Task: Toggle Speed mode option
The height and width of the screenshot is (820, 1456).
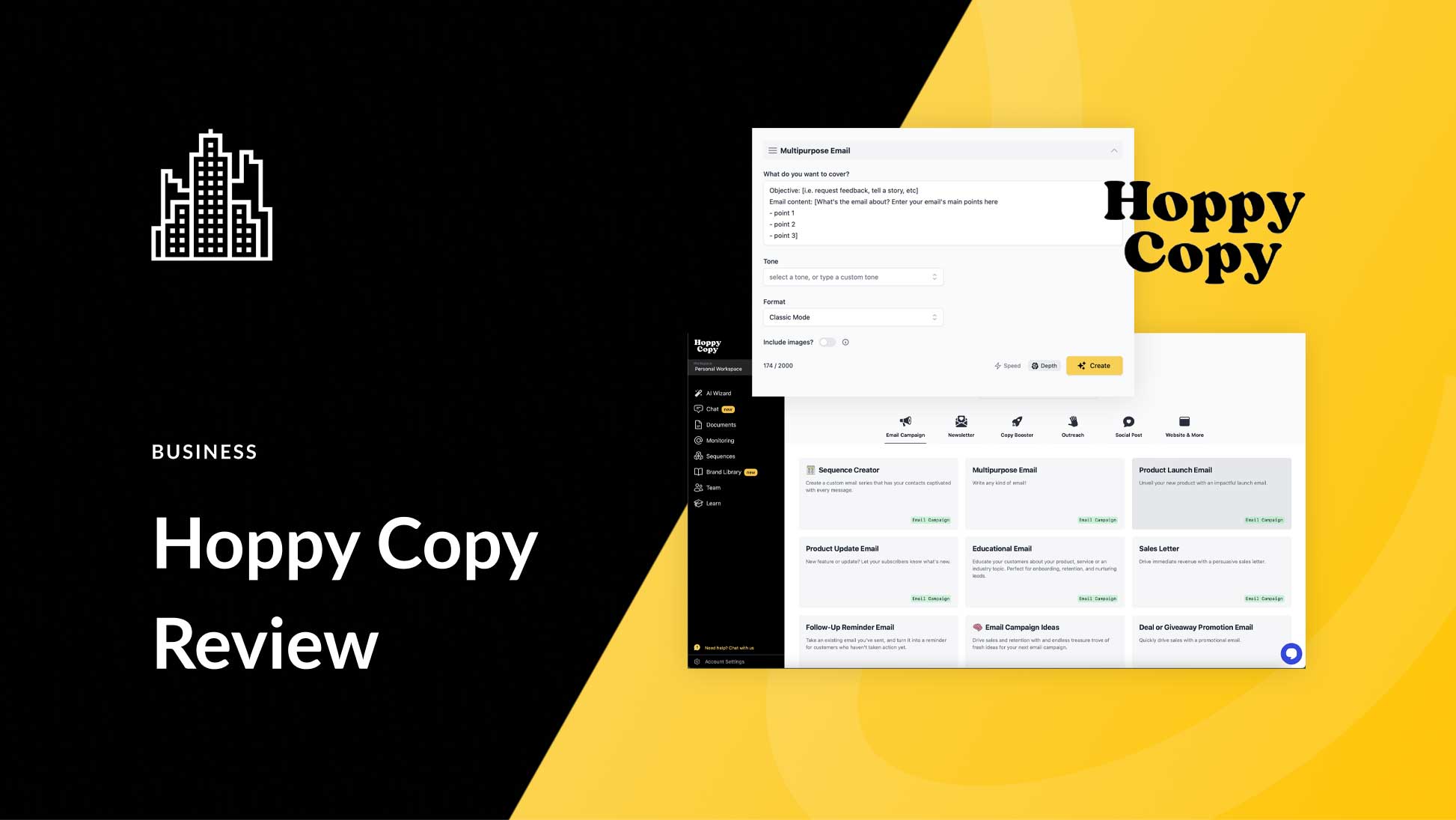Action: click(1006, 365)
